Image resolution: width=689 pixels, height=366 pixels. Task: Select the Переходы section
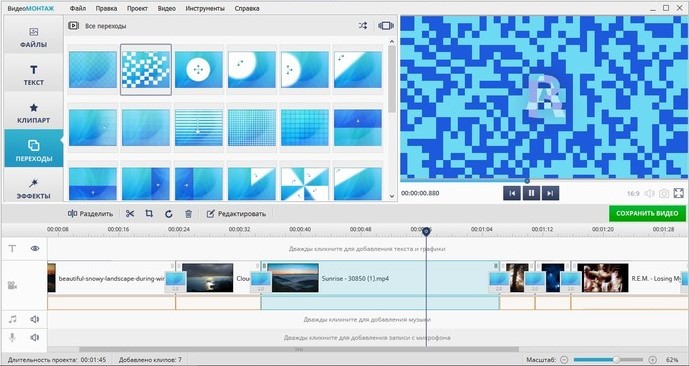click(x=33, y=149)
